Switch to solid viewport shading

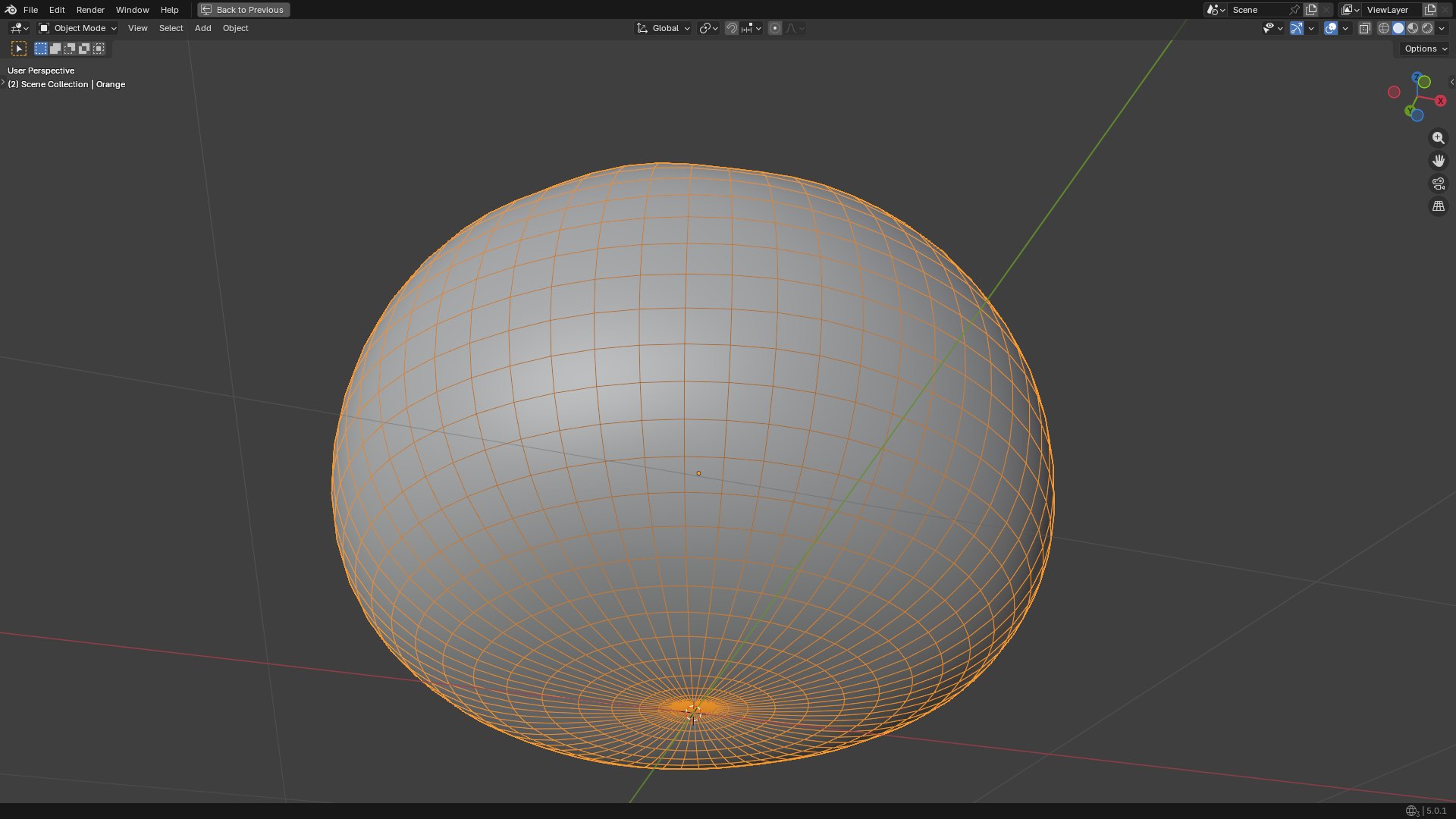pos(1398,28)
